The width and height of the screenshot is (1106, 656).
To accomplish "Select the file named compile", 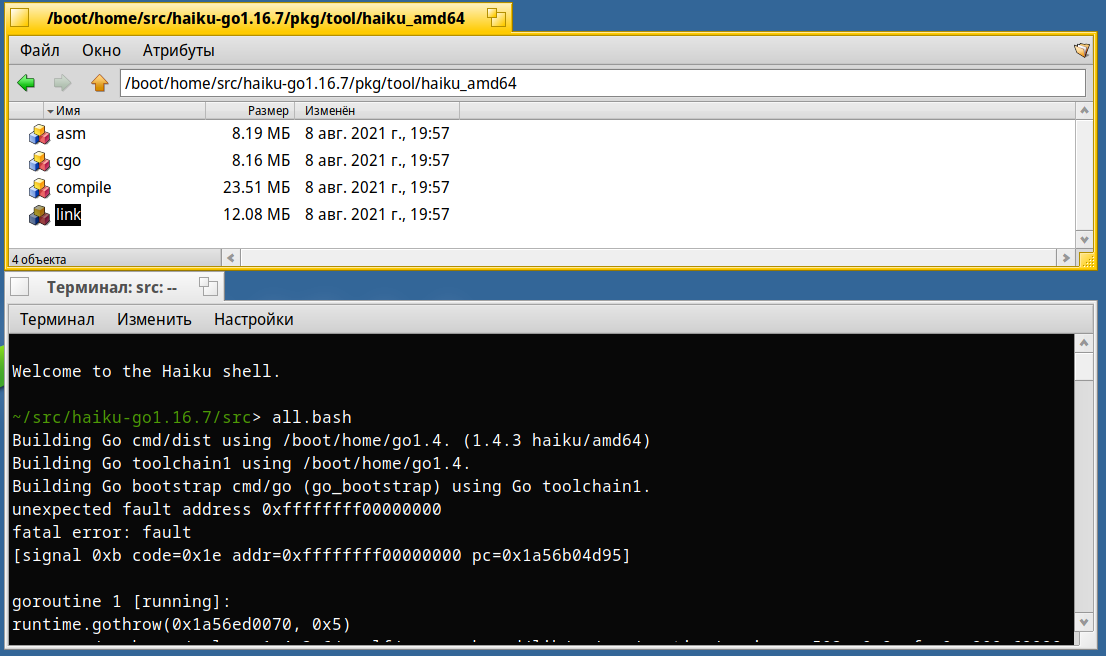I will (83, 188).
